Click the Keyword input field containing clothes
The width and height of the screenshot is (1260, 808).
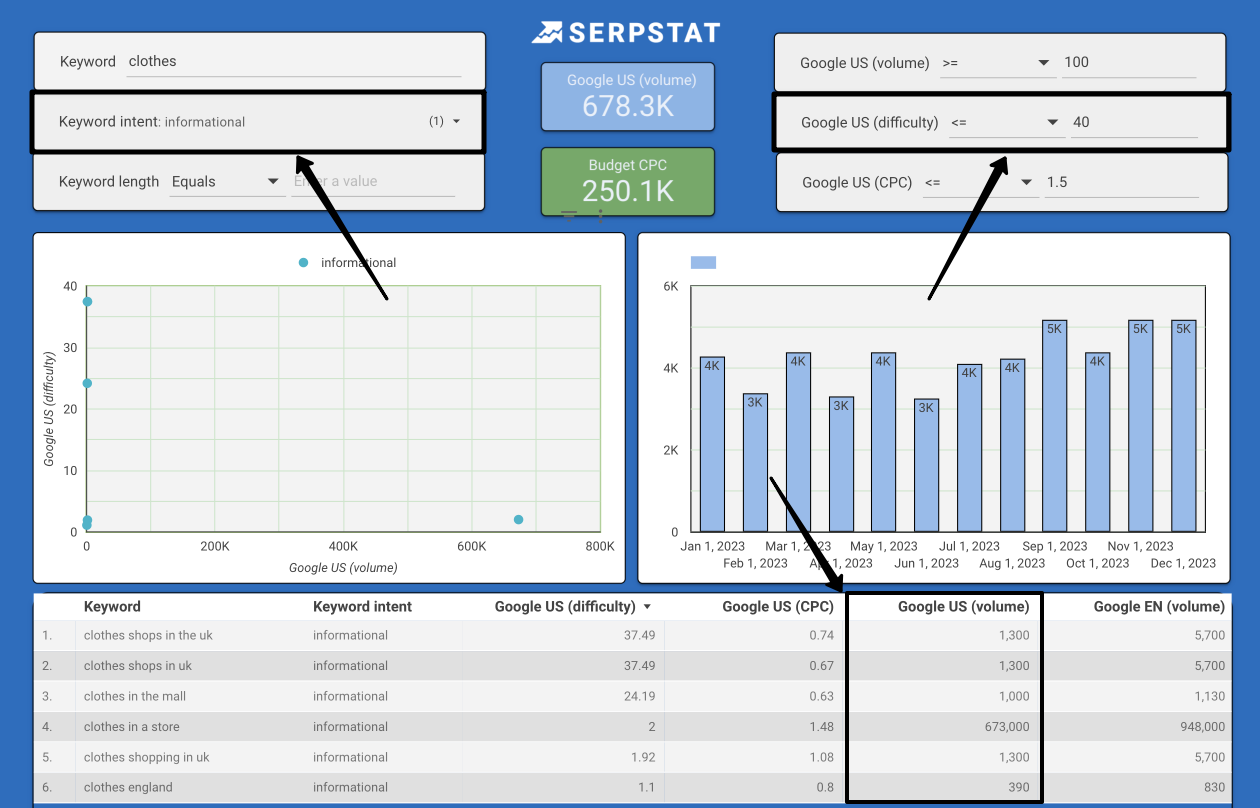[x=294, y=62]
